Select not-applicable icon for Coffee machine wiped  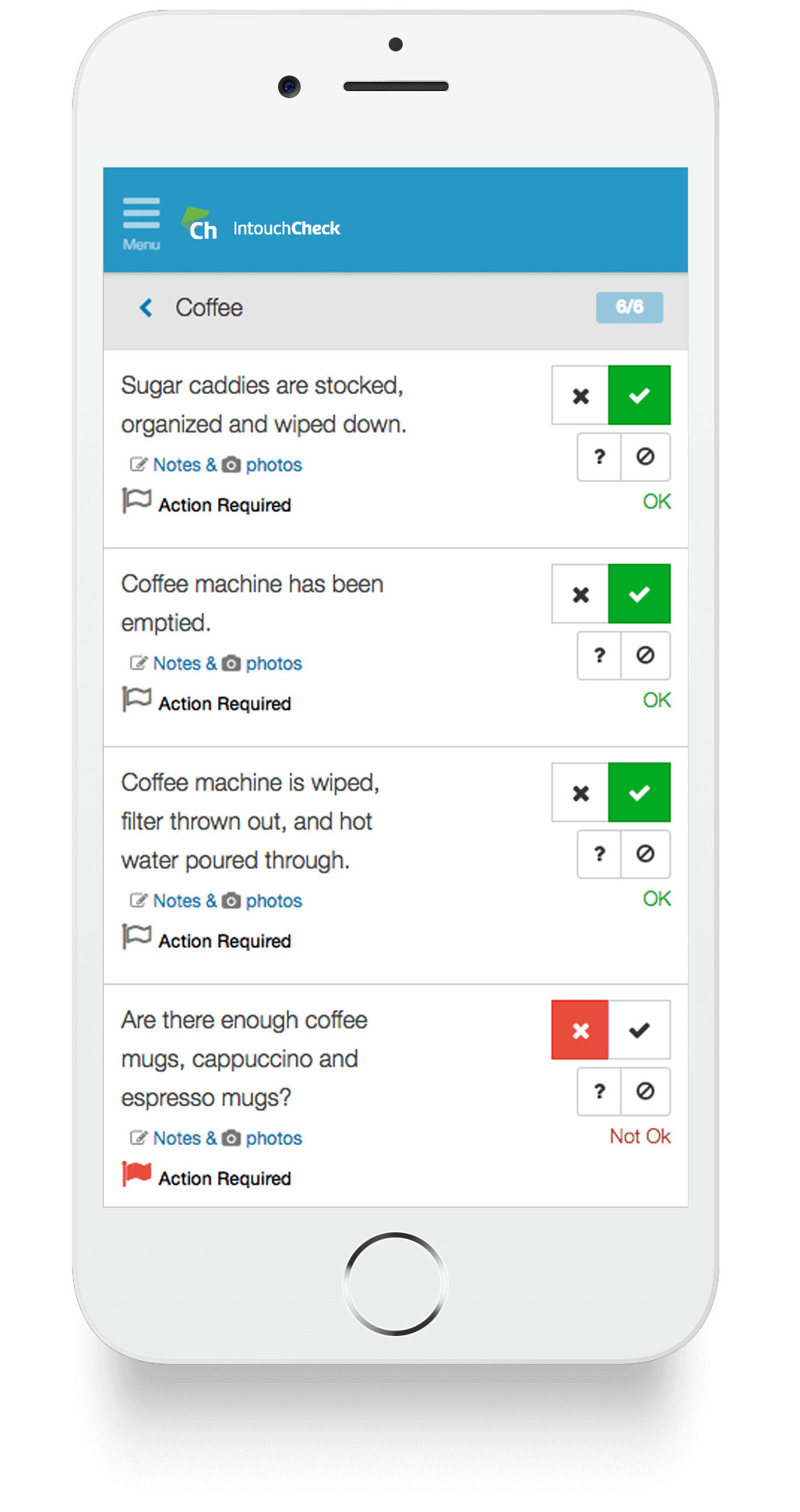pyautogui.click(x=645, y=854)
